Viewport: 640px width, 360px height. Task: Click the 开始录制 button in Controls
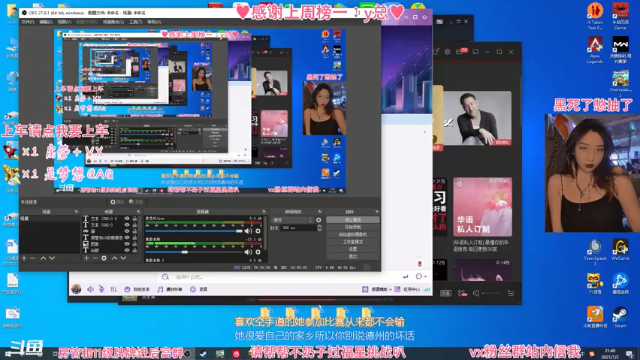353,227
